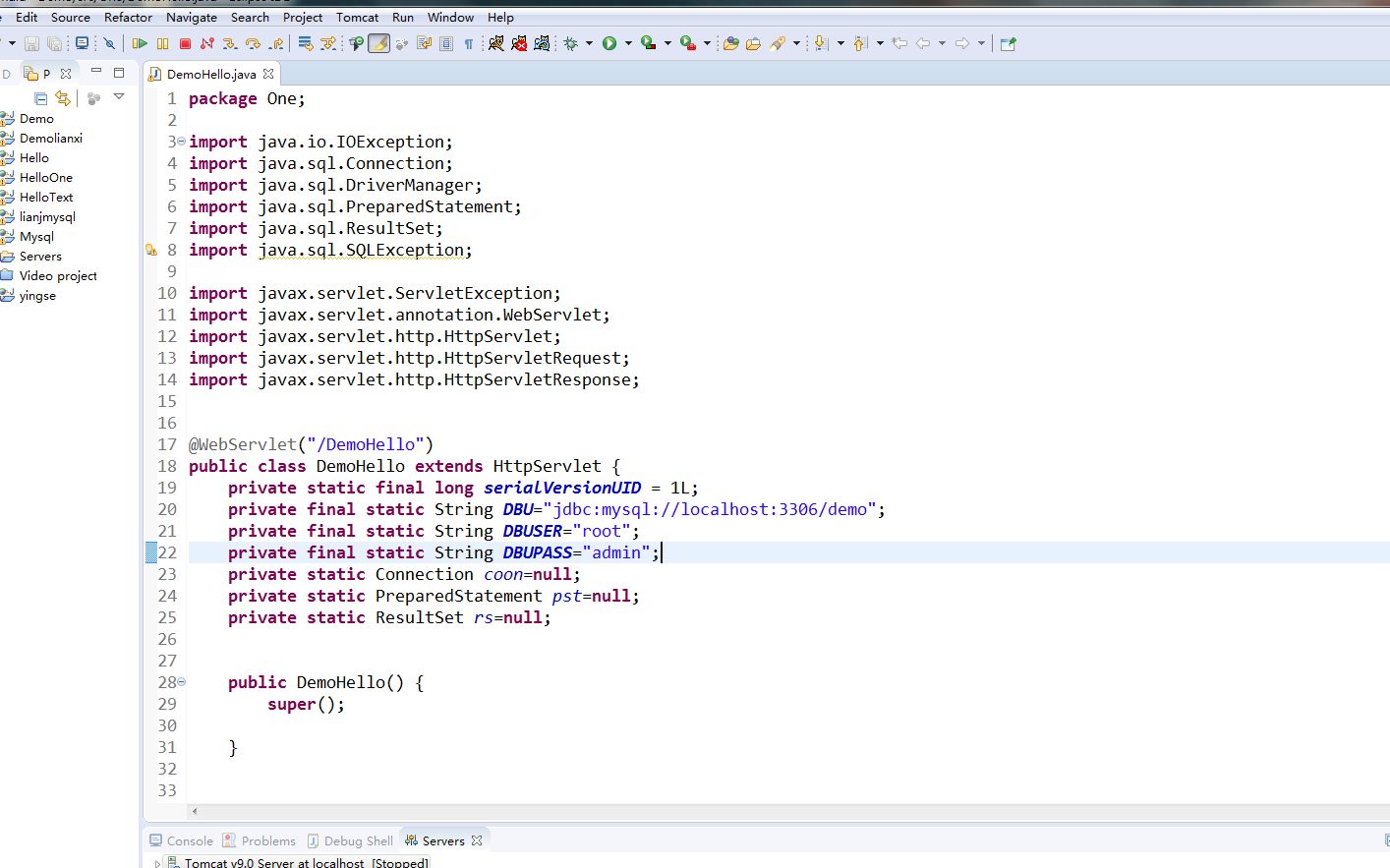The image size is (1390, 868).
Task: Click the Last Edit Location icon
Action: pyautogui.click(x=899, y=43)
